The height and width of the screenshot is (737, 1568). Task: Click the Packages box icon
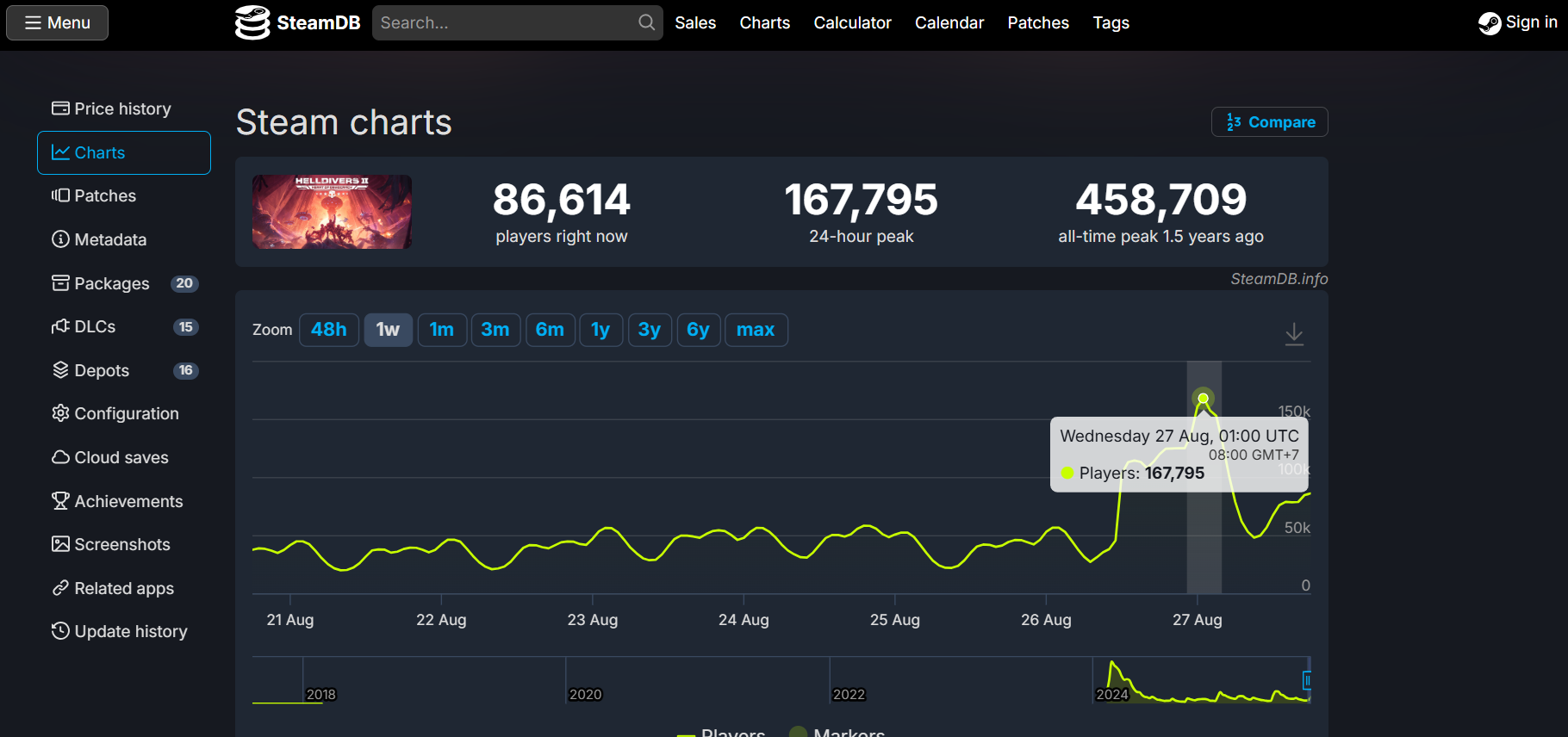tap(60, 283)
